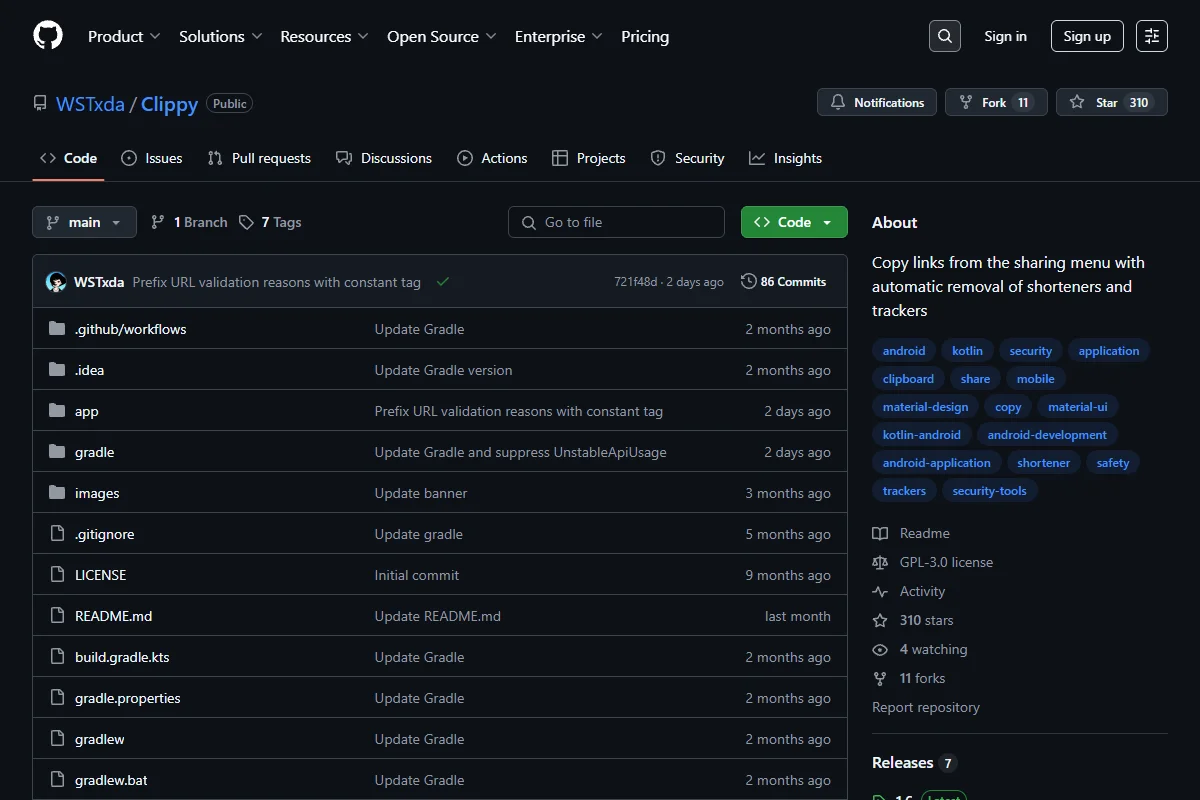Image resolution: width=1200 pixels, height=800 pixels.
Task: Click the Notifications bell button
Action: click(x=877, y=102)
